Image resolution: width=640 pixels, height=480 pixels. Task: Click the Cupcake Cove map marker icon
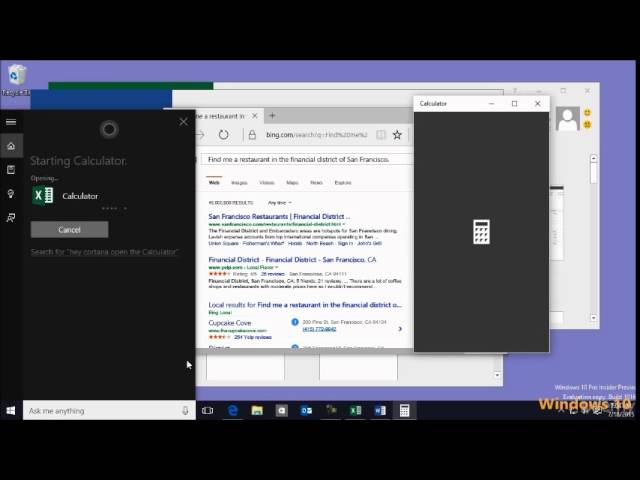click(x=295, y=322)
